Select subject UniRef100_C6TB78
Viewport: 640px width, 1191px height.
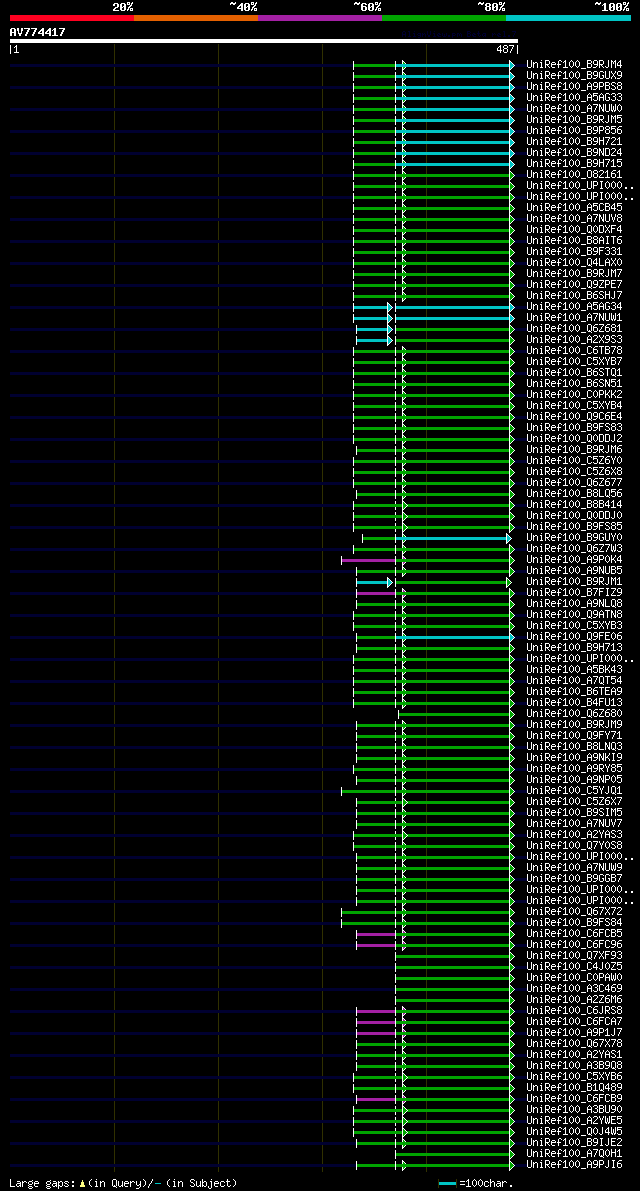click(574, 351)
